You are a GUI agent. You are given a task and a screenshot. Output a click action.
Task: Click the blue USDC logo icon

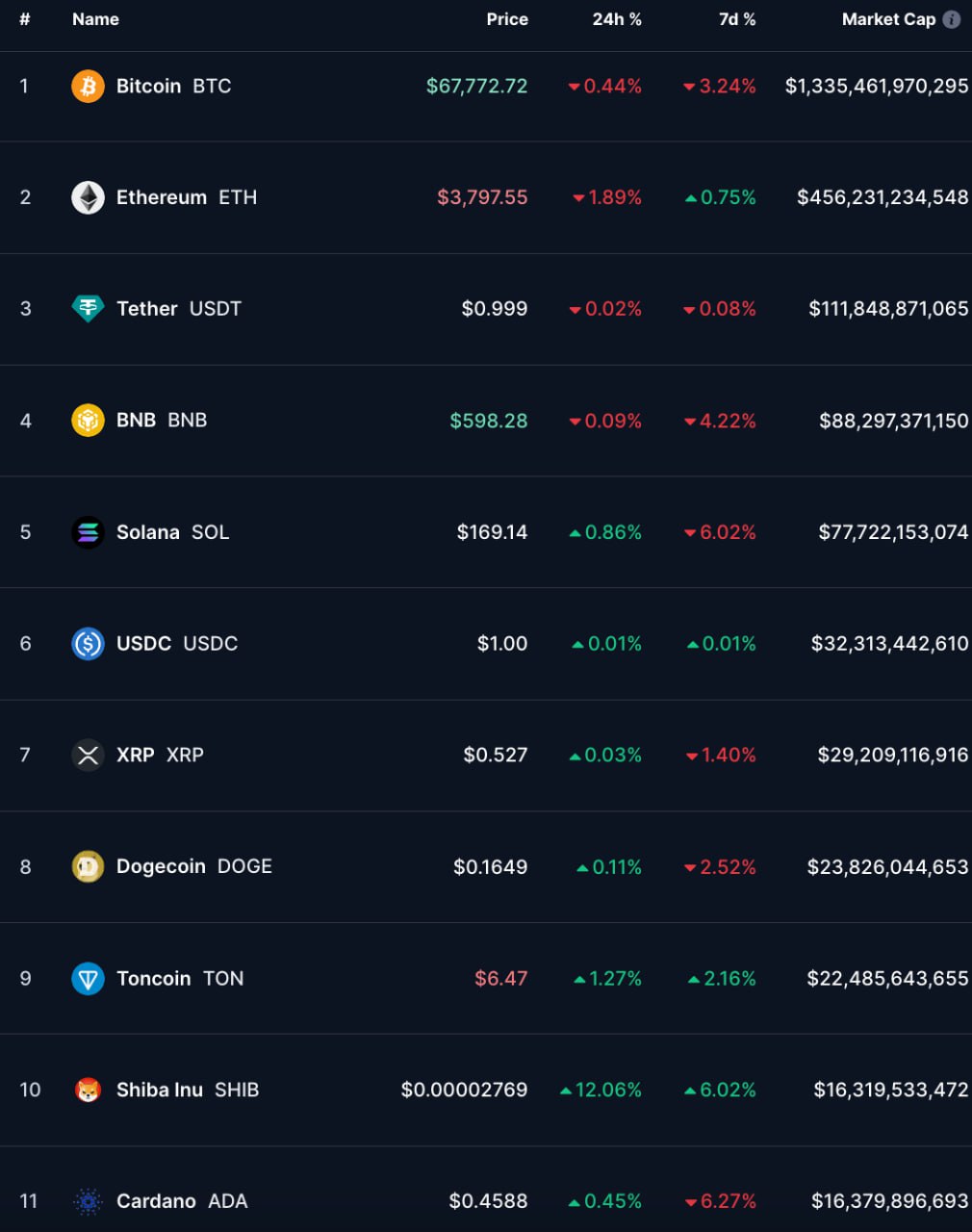88,643
